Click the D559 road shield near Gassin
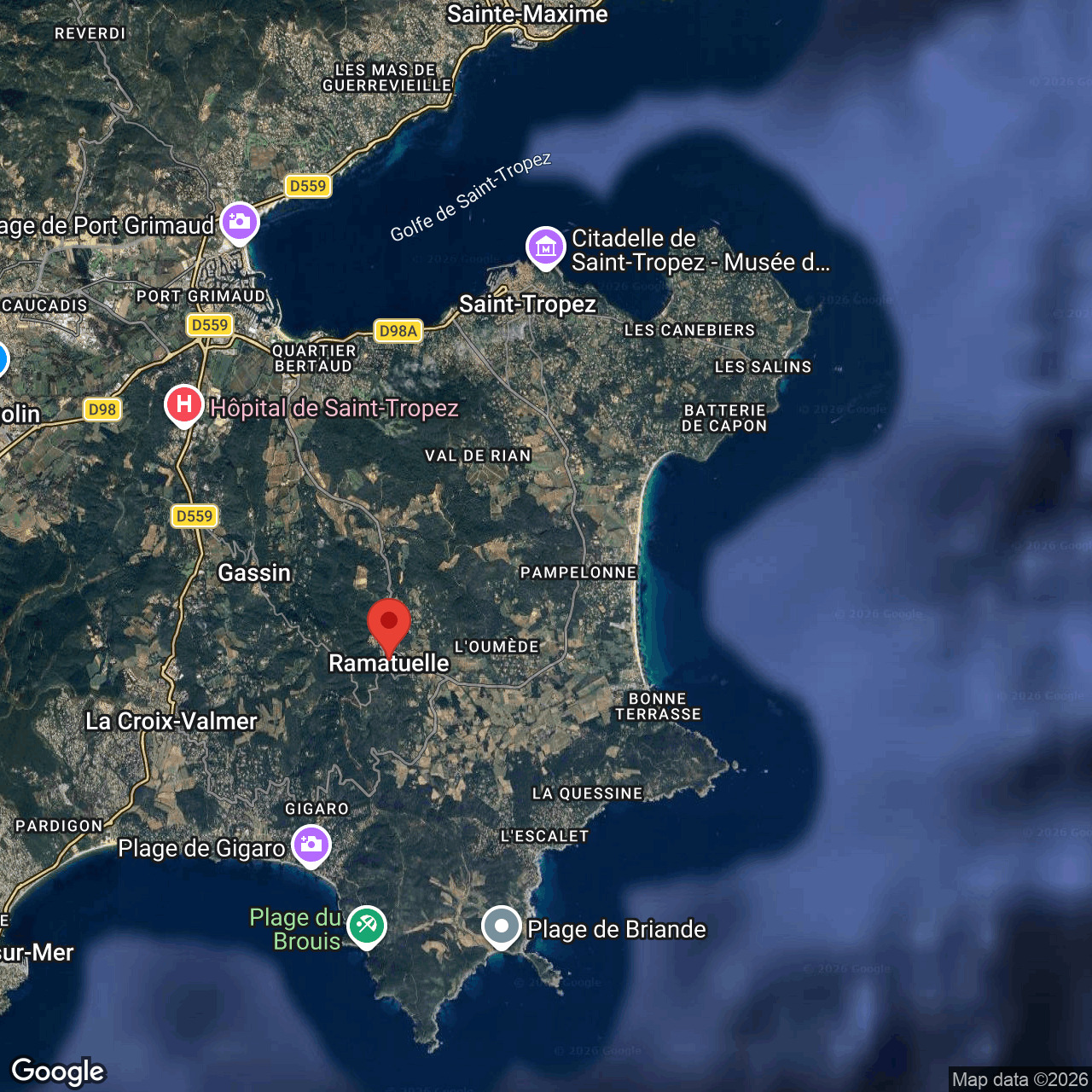Viewport: 1092px width, 1092px height. click(195, 516)
